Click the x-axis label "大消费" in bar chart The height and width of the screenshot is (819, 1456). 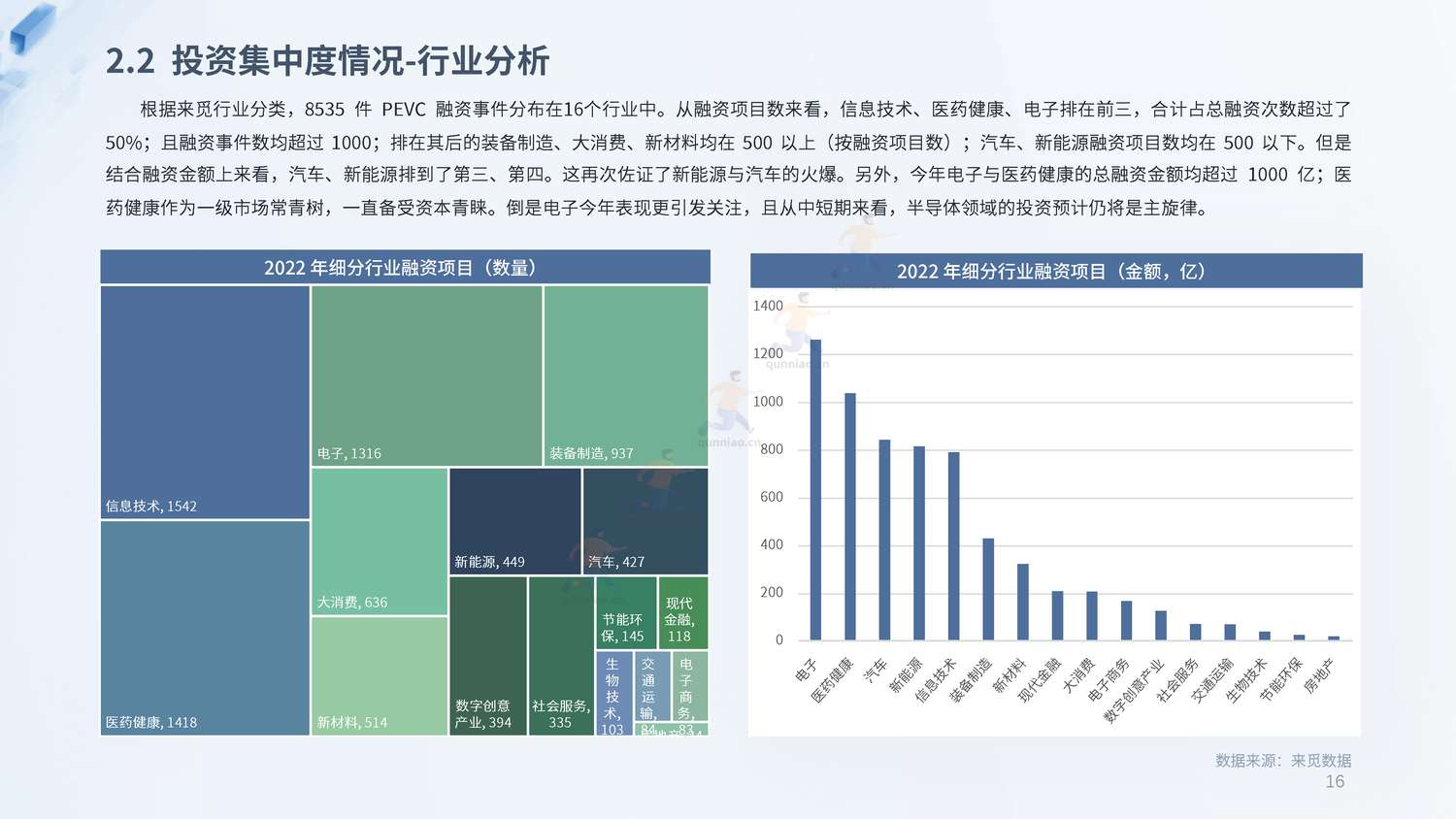(1078, 674)
